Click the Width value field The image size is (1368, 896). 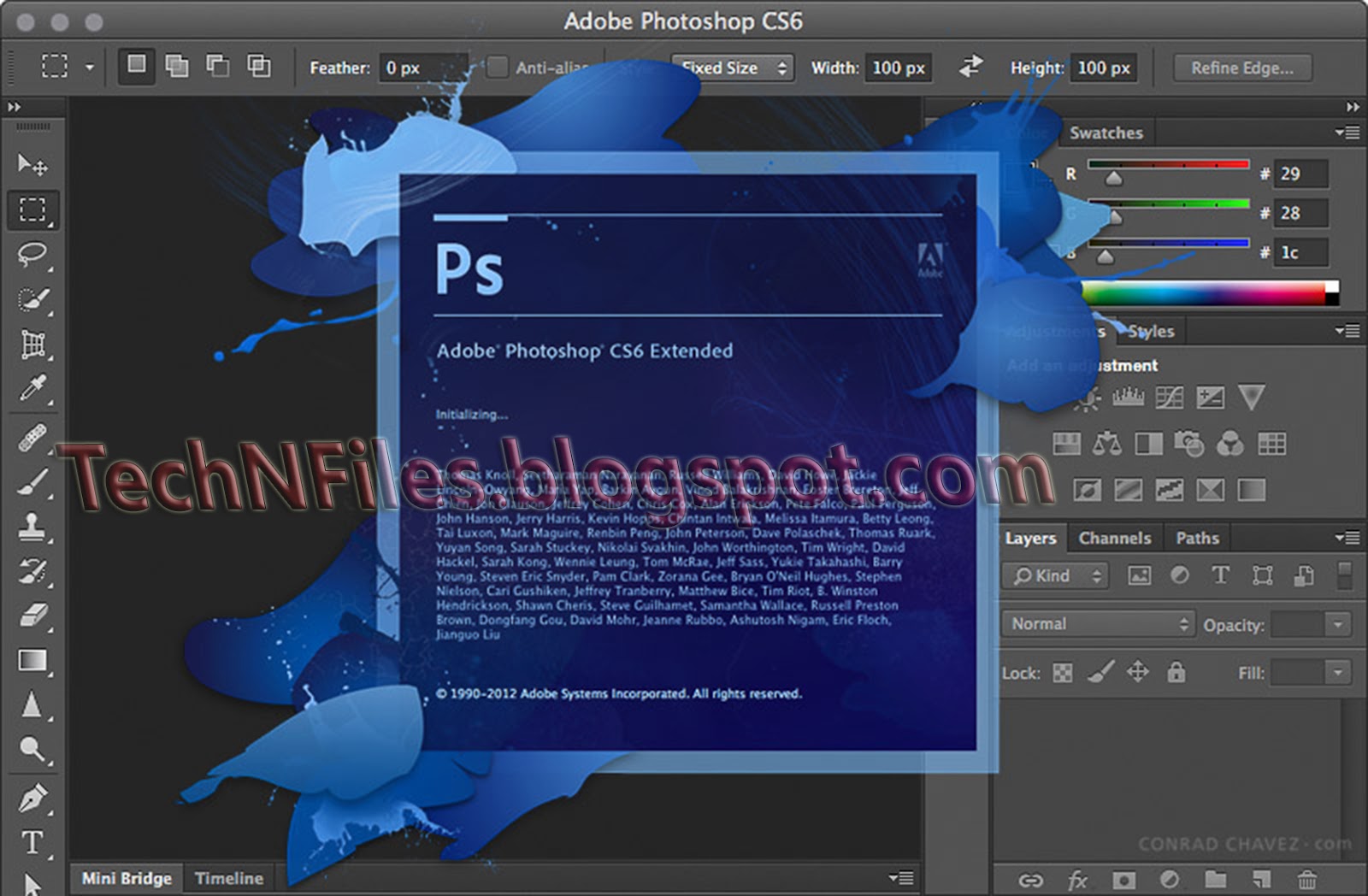pos(899,68)
